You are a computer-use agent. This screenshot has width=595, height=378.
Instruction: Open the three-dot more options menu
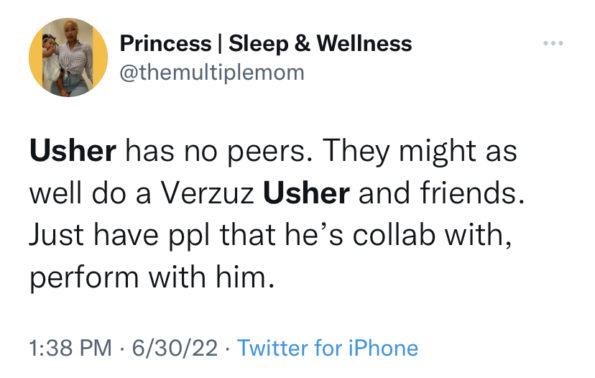click(x=553, y=43)
